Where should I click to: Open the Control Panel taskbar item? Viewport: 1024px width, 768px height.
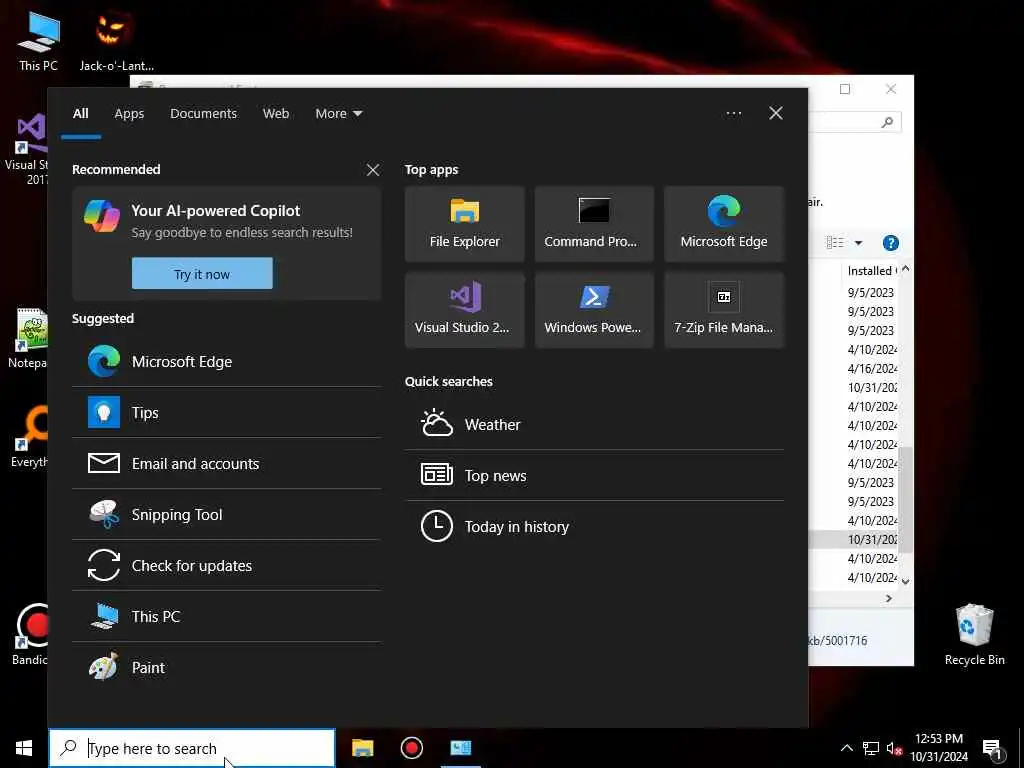[x=461, y=748]
